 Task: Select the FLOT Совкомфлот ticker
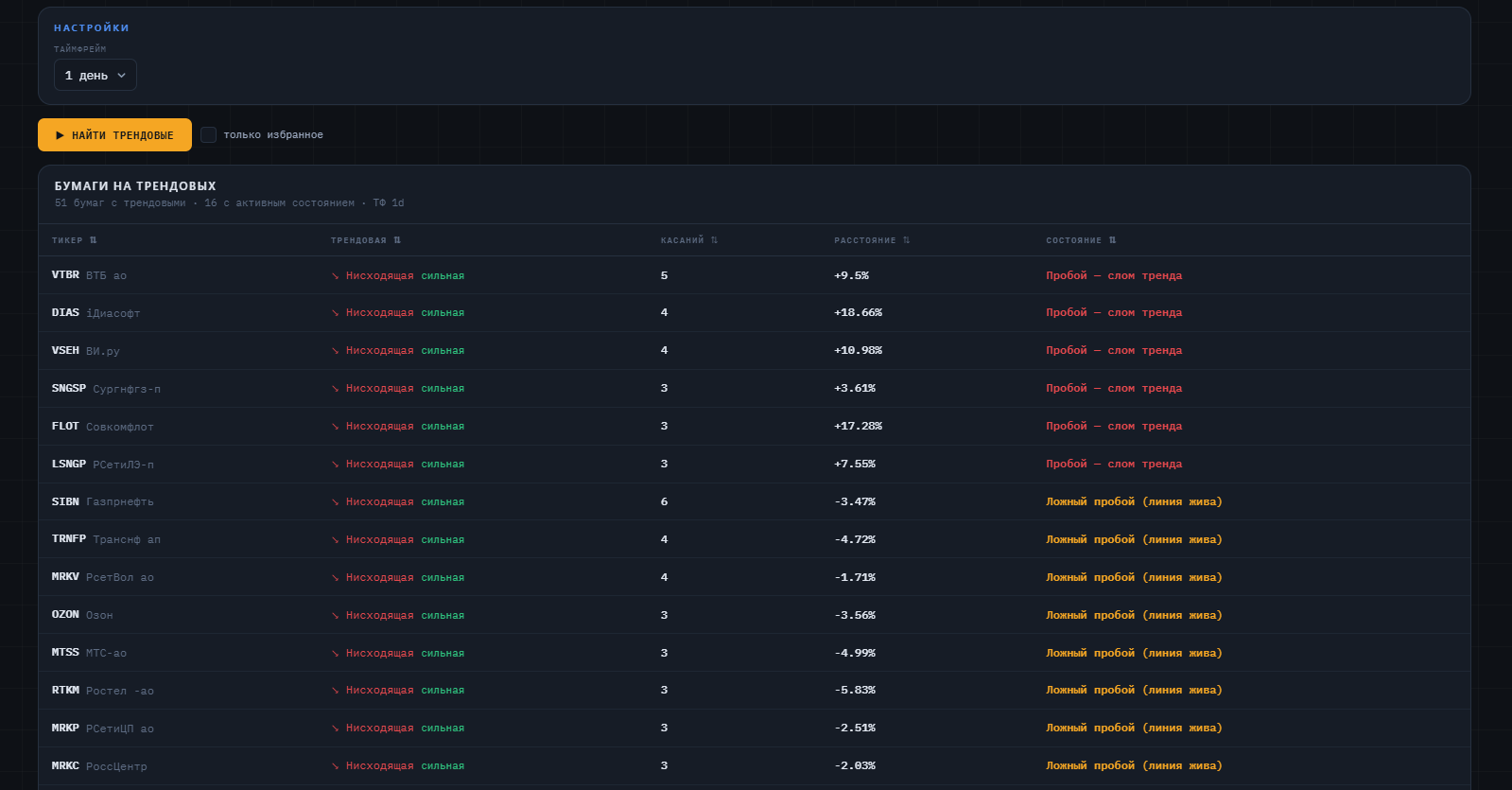tap(102, 426)
